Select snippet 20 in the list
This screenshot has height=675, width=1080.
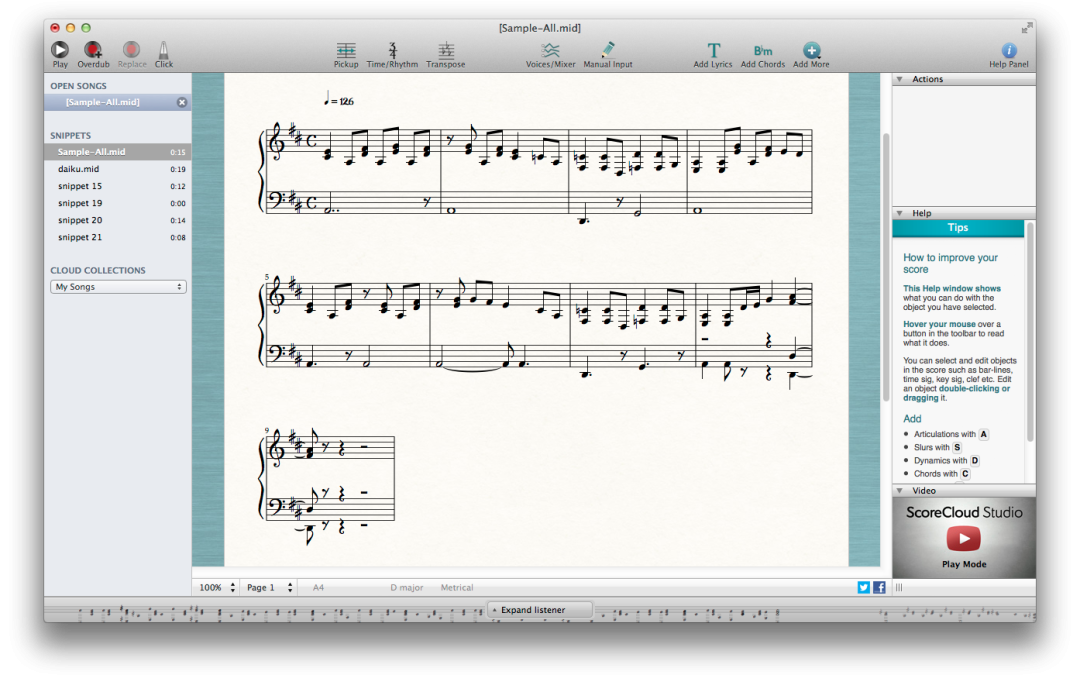[x=80, y=220]
